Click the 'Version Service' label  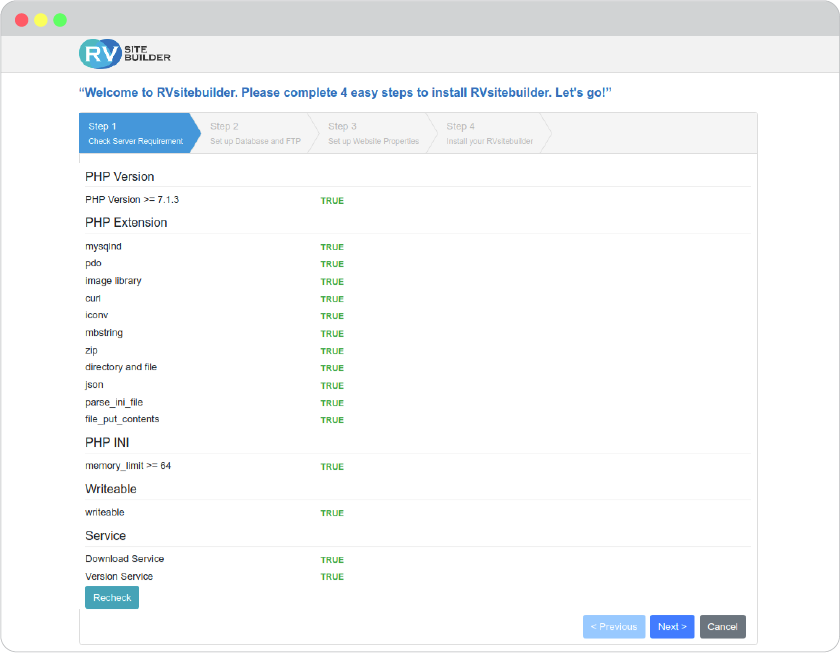coord(119,576)
